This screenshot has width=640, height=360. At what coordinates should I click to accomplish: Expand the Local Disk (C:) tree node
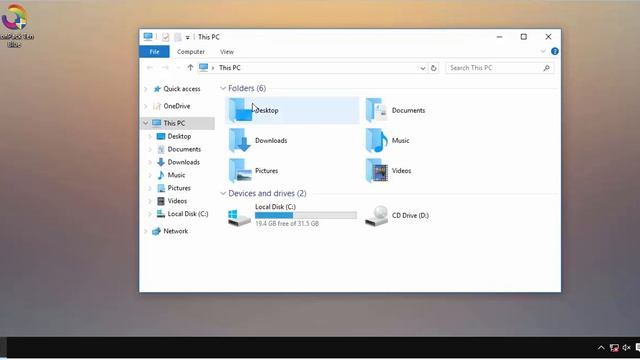(150, 214)
